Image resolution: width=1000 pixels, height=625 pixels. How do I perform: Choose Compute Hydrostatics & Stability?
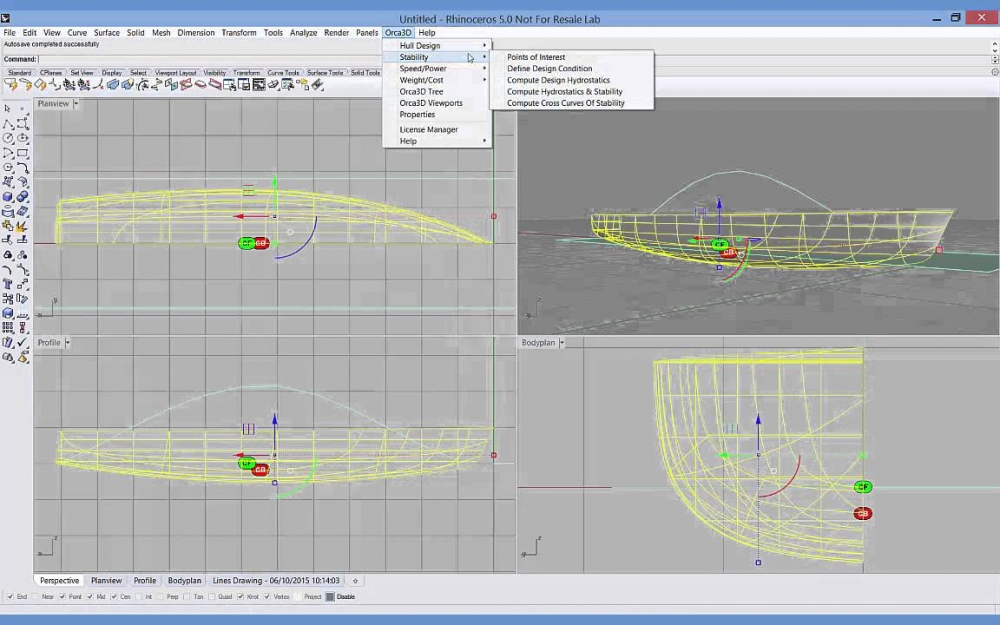point(564,92)
